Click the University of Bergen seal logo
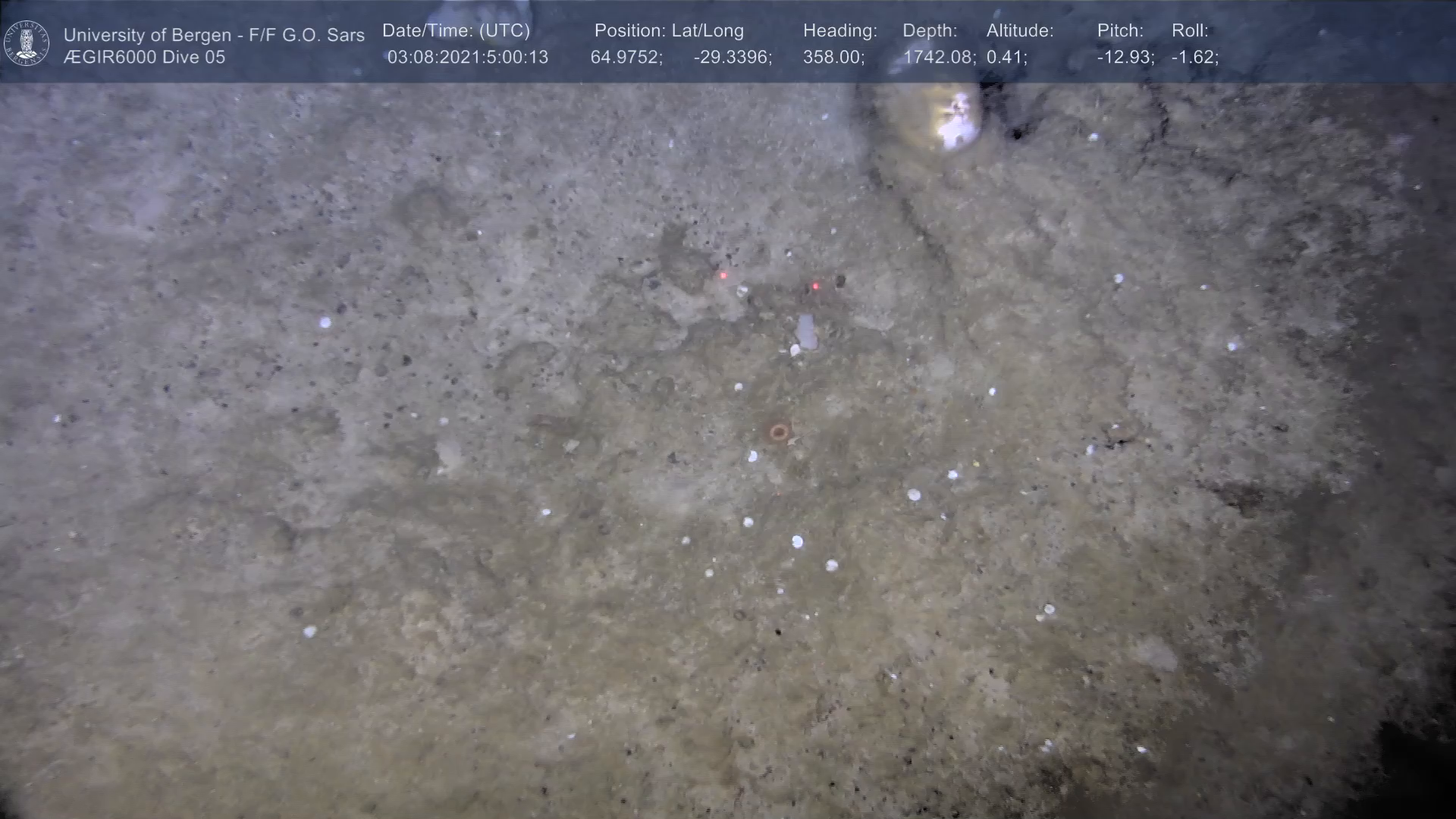Screen dimensions: 1456x819 27,43
